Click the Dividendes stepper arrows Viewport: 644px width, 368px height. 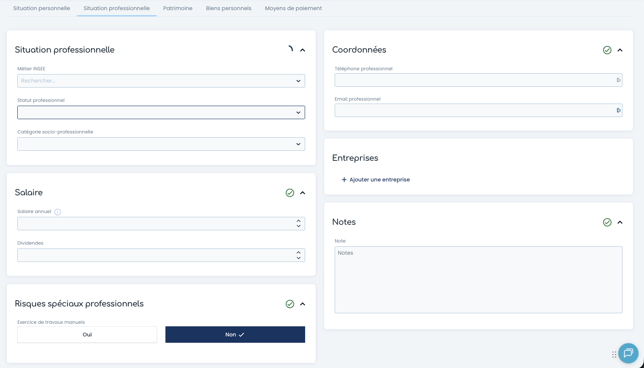[x=299, y=255]
